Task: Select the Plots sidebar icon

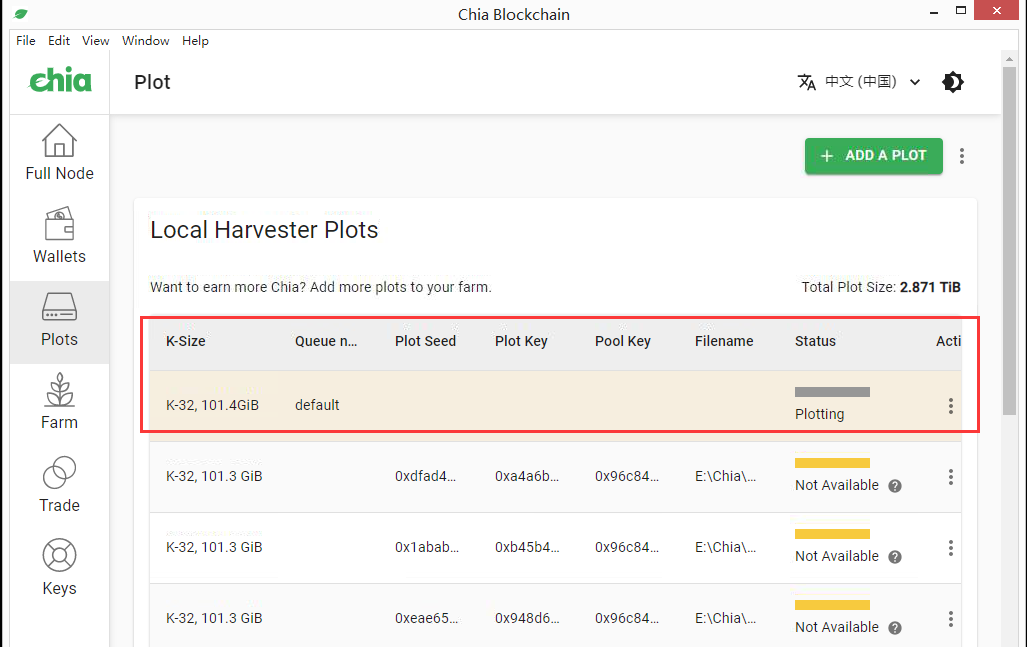Action: [59, 319]
